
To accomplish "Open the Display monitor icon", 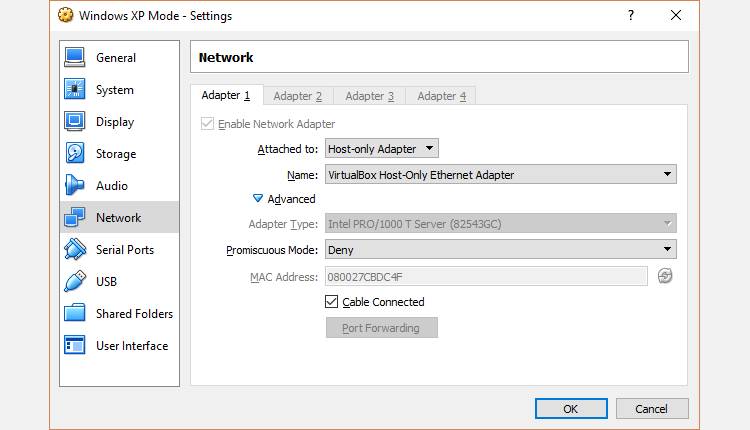I will pos(75,122).
